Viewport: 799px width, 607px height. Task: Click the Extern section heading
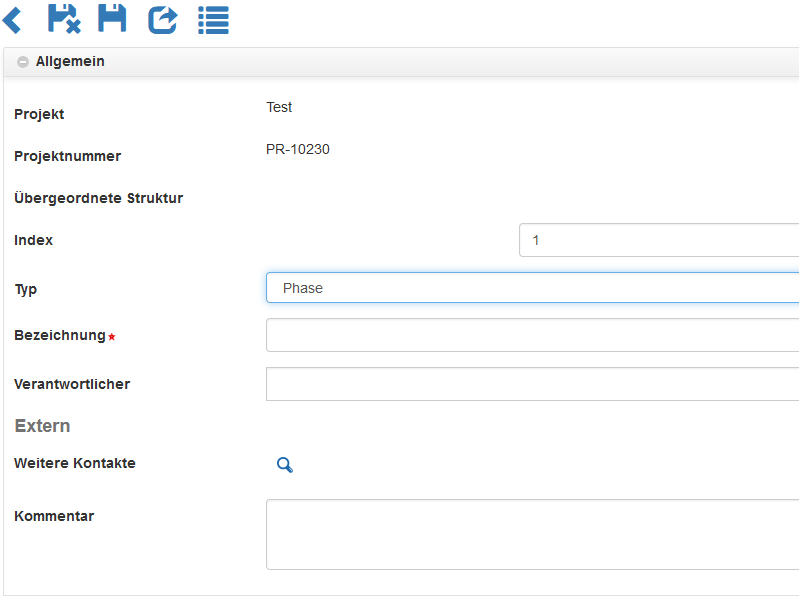(42, 426)
